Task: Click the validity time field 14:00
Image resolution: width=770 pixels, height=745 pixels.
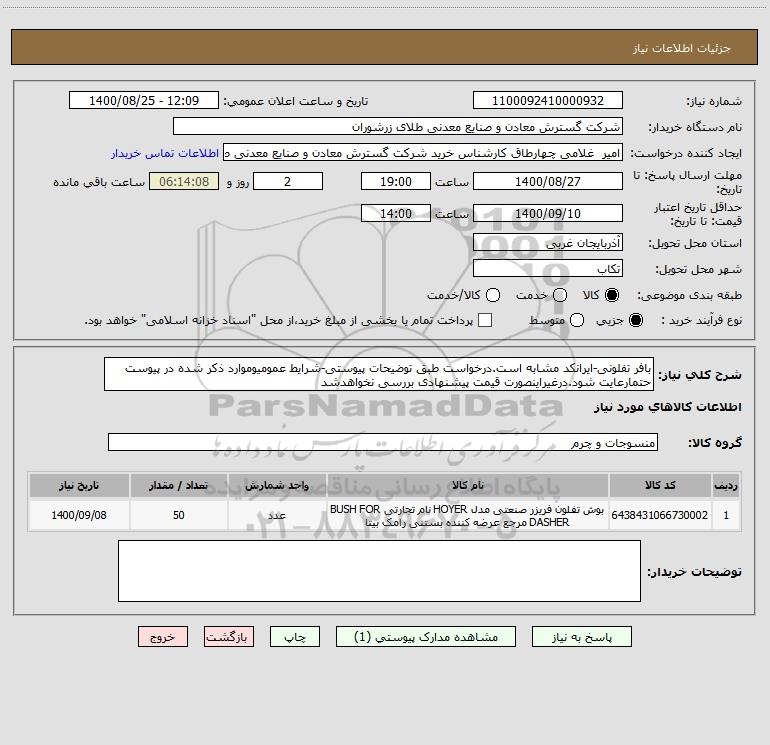Action: (x=396, y=213)
